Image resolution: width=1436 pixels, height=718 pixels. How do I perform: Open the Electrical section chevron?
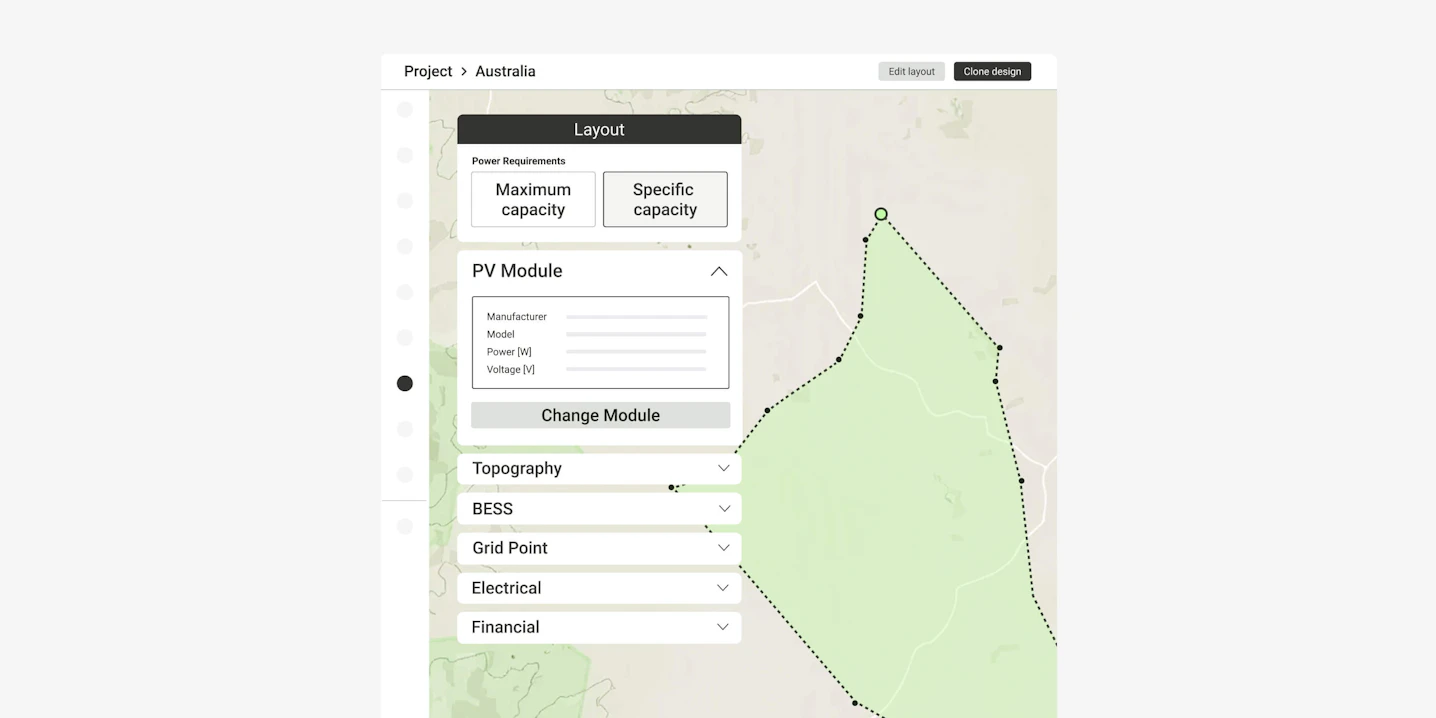723,587
